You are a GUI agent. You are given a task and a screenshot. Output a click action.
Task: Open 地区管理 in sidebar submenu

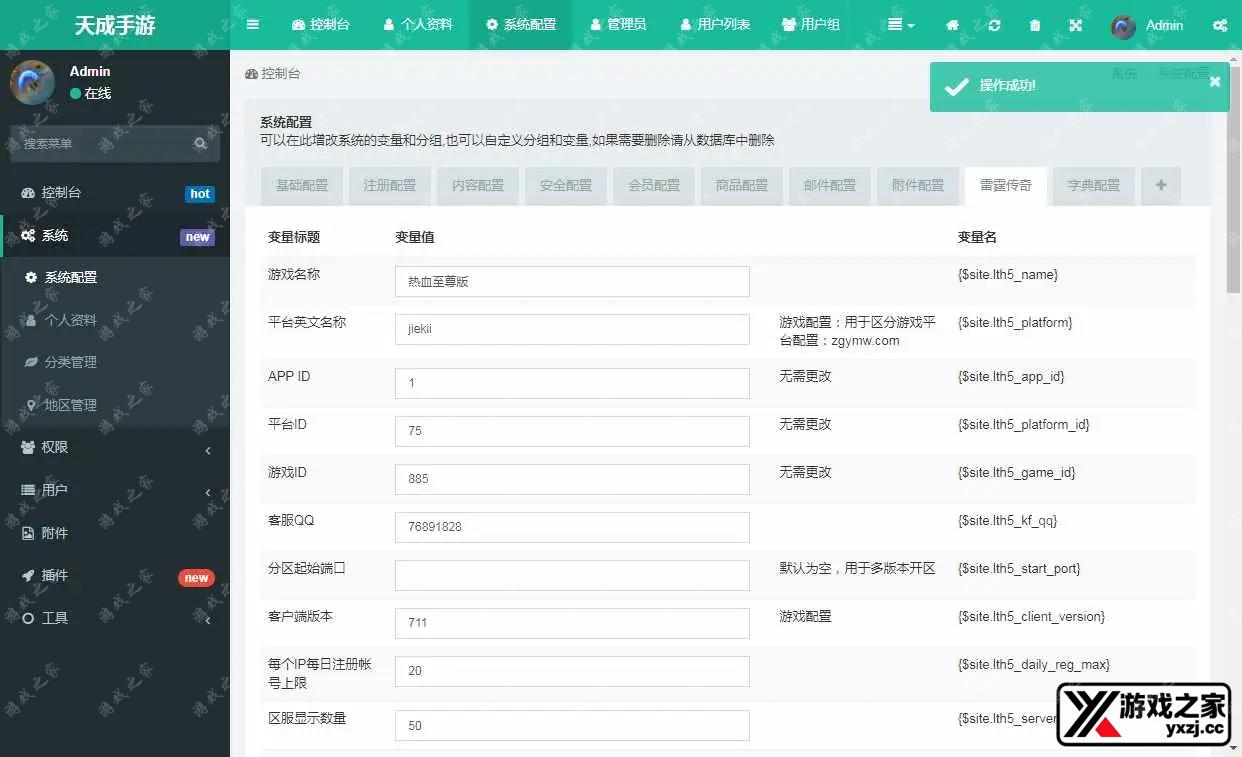click(115, 405)
